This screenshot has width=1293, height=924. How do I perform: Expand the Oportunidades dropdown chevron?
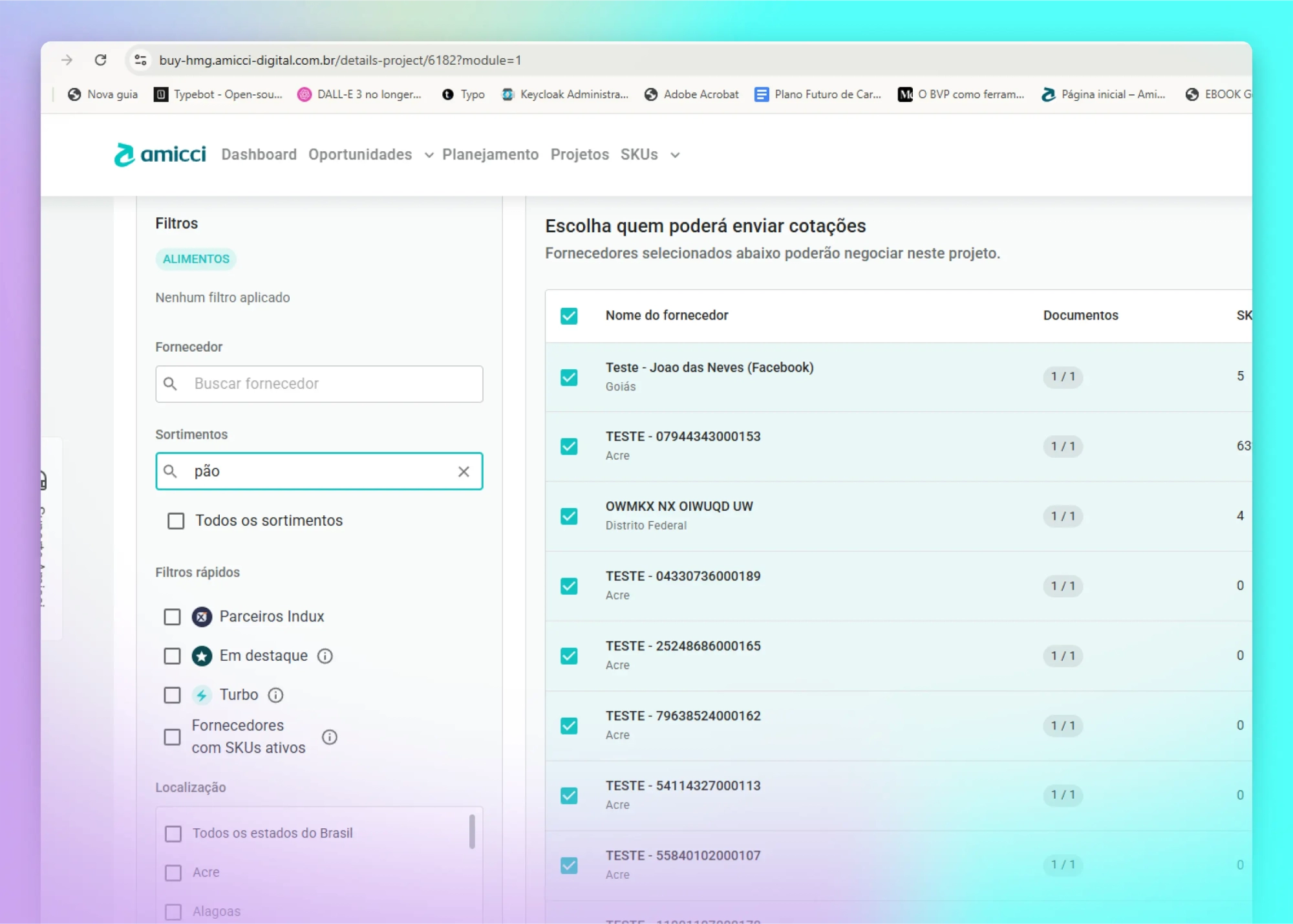pos(429,155)
